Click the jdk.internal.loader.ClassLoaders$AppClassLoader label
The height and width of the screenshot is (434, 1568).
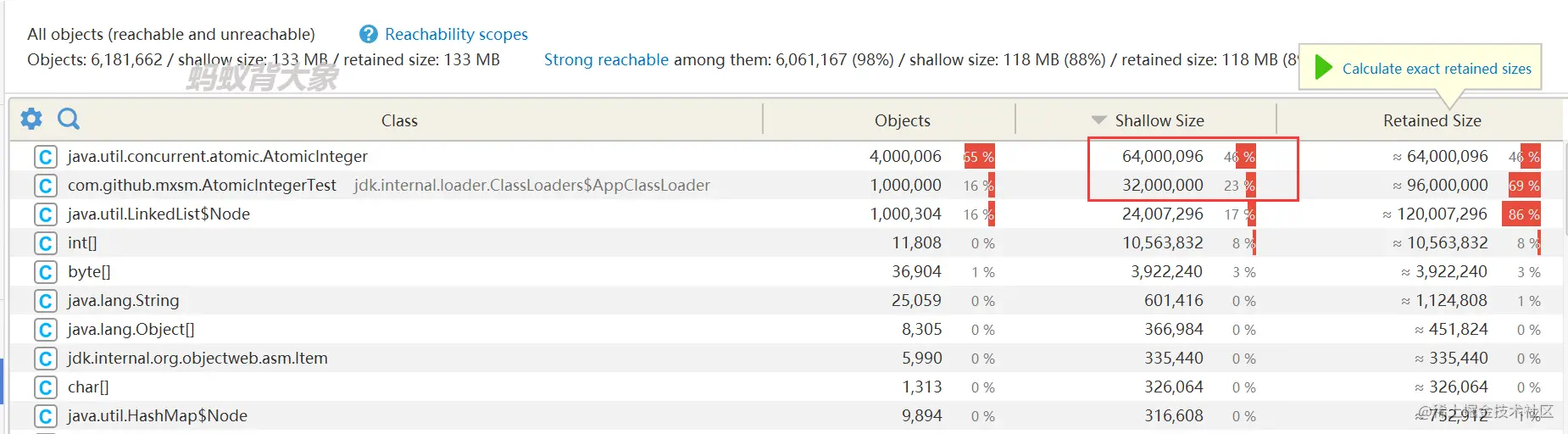click(x=531, y=185)
